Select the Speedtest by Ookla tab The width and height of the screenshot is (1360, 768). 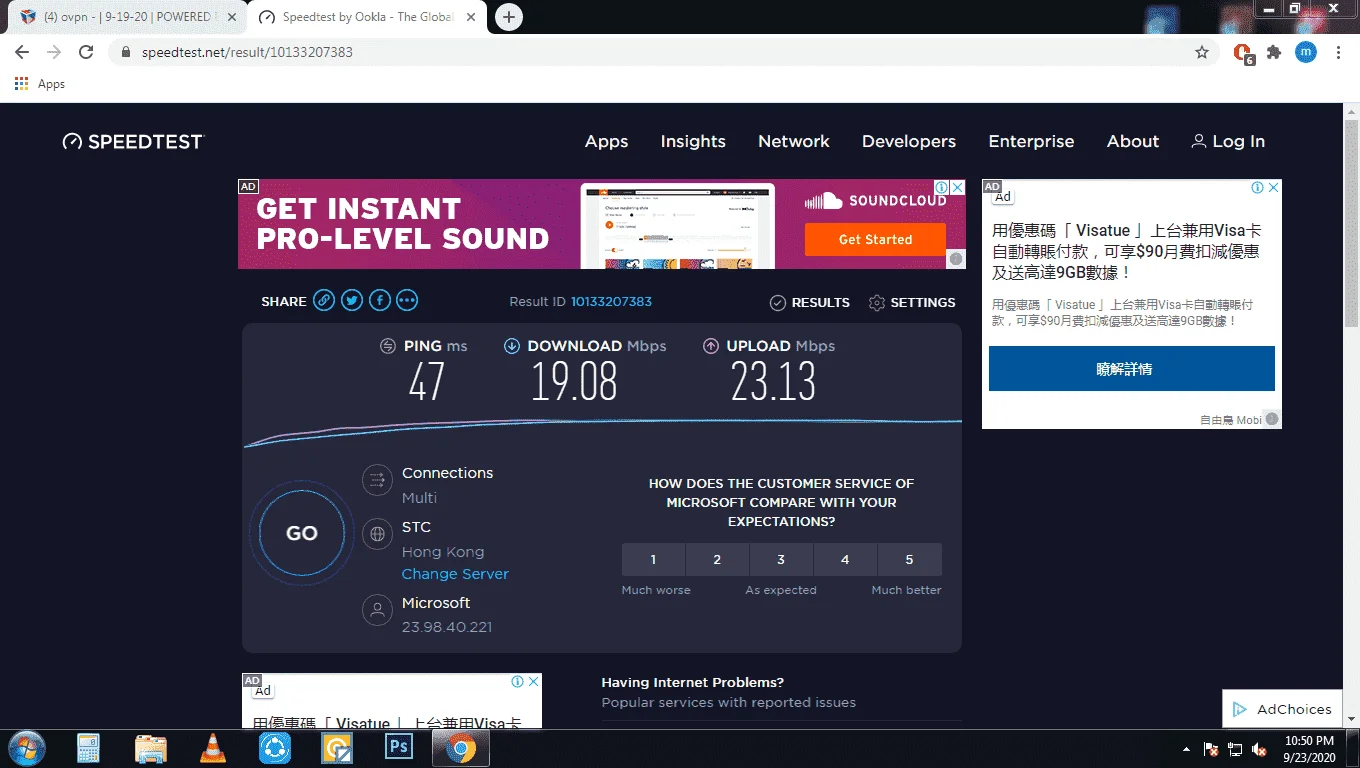click(365, 17)
